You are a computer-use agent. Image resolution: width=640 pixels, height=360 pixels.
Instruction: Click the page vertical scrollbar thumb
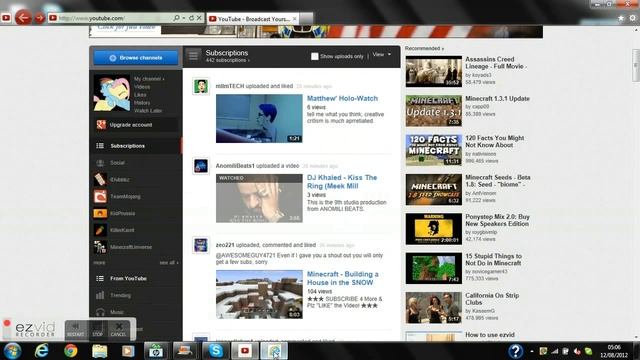[636, 65]
